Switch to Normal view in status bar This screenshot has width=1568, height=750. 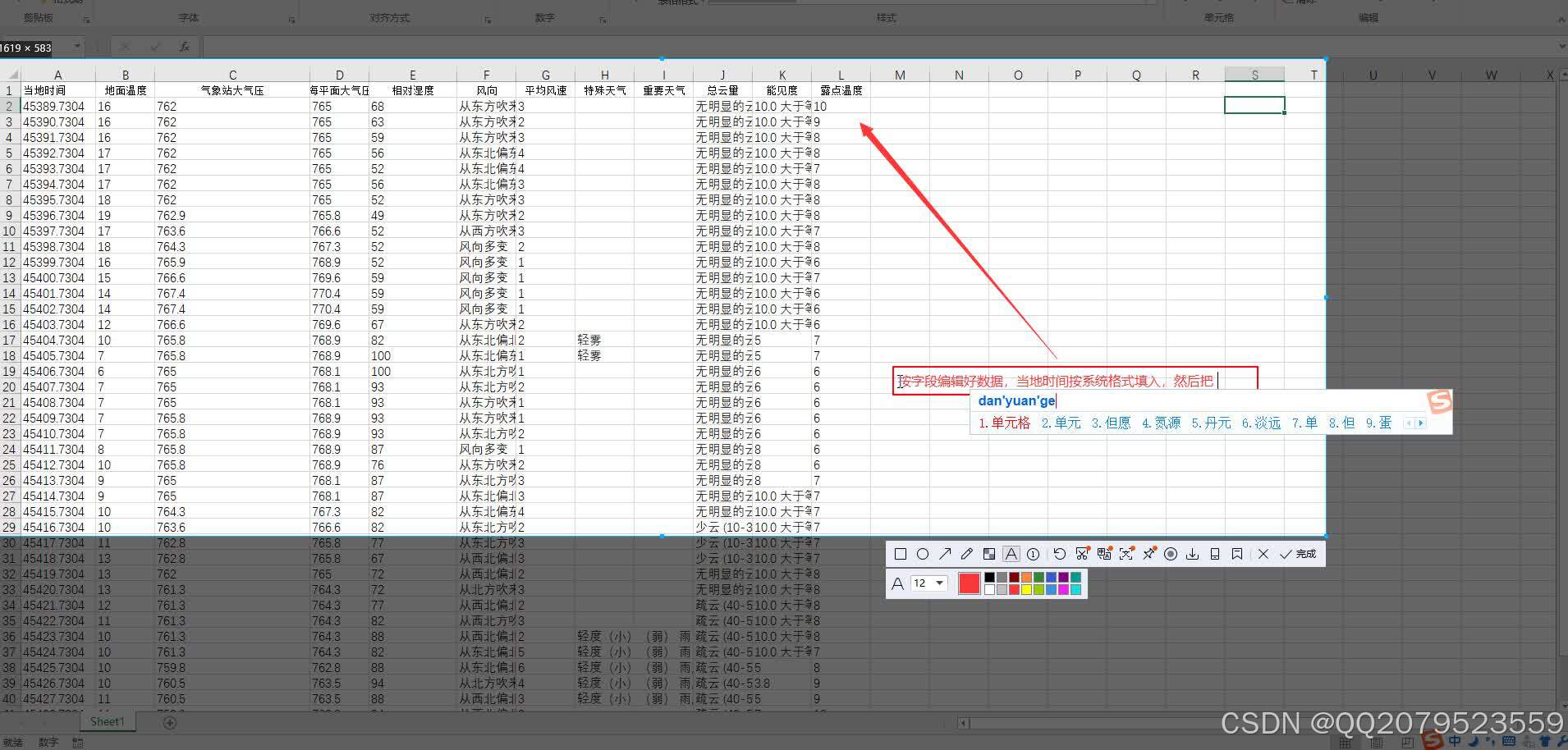[1345, 743]
